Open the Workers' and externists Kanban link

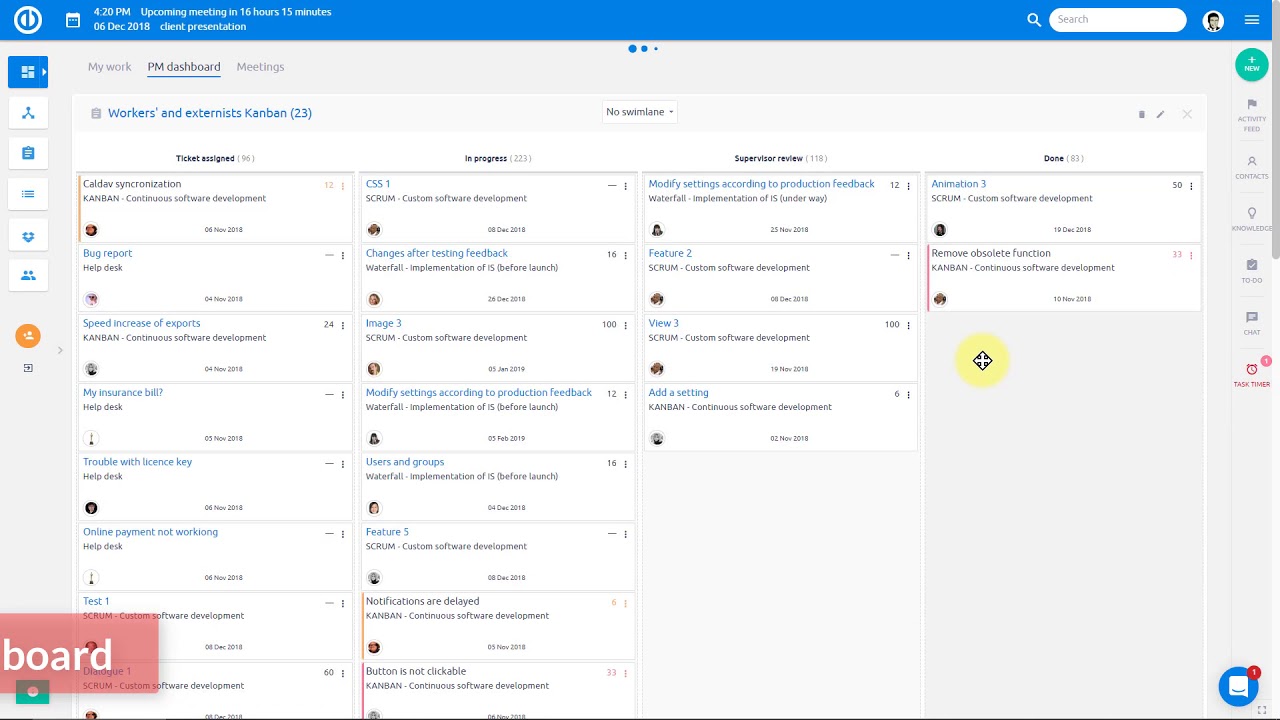210,113
